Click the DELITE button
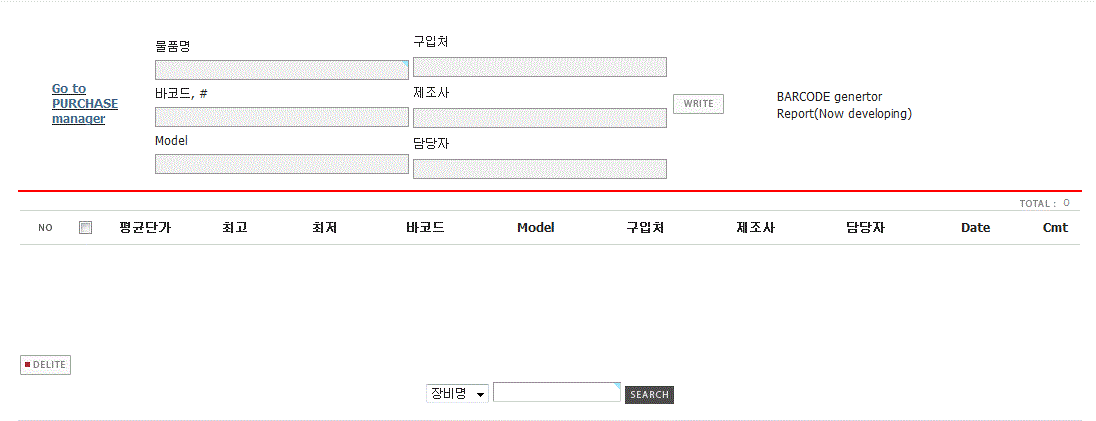 45,364
